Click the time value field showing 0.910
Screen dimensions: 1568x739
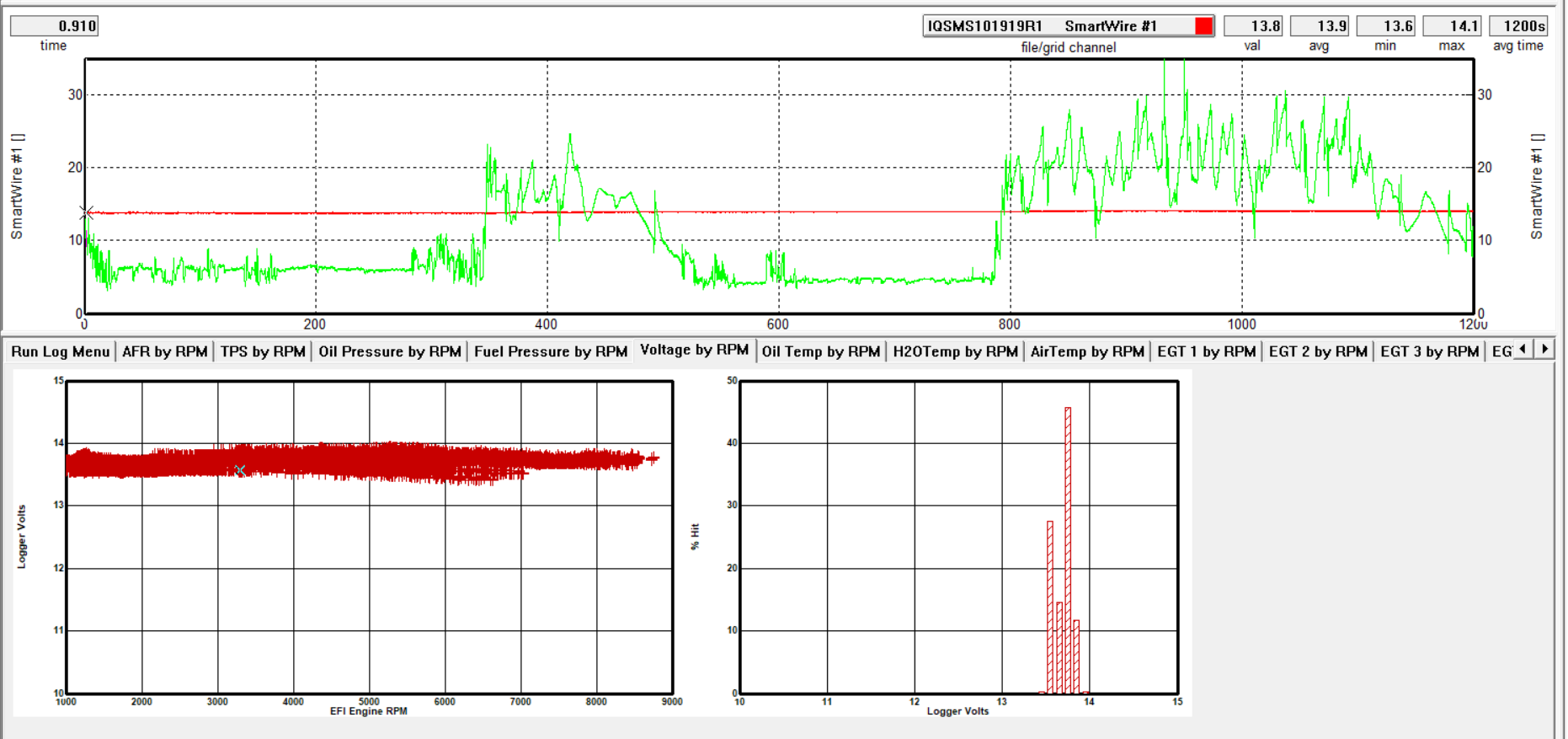coord(55,26)
